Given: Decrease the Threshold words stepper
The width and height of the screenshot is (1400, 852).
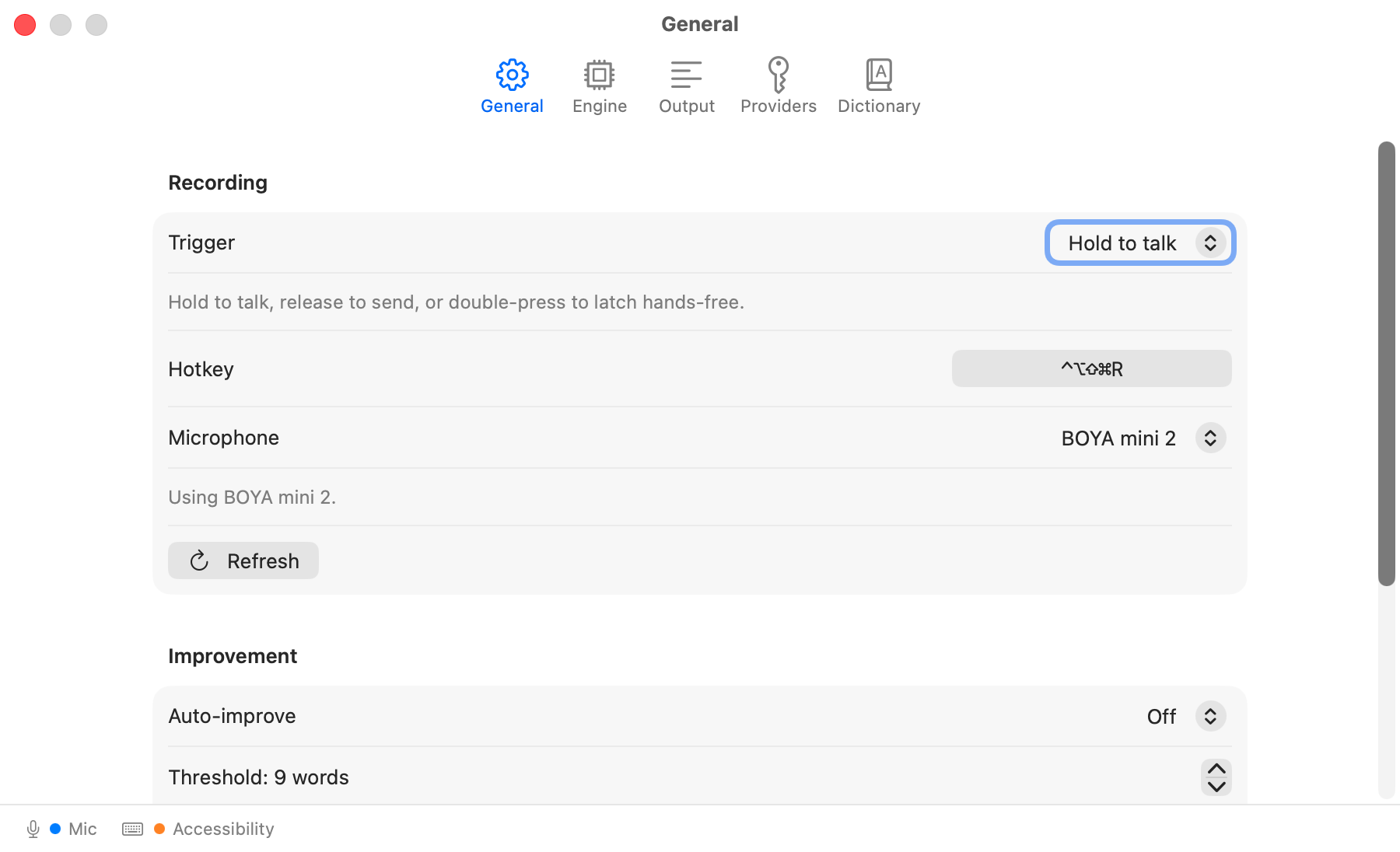Looking at the screenshot, I should (1216, 787).
